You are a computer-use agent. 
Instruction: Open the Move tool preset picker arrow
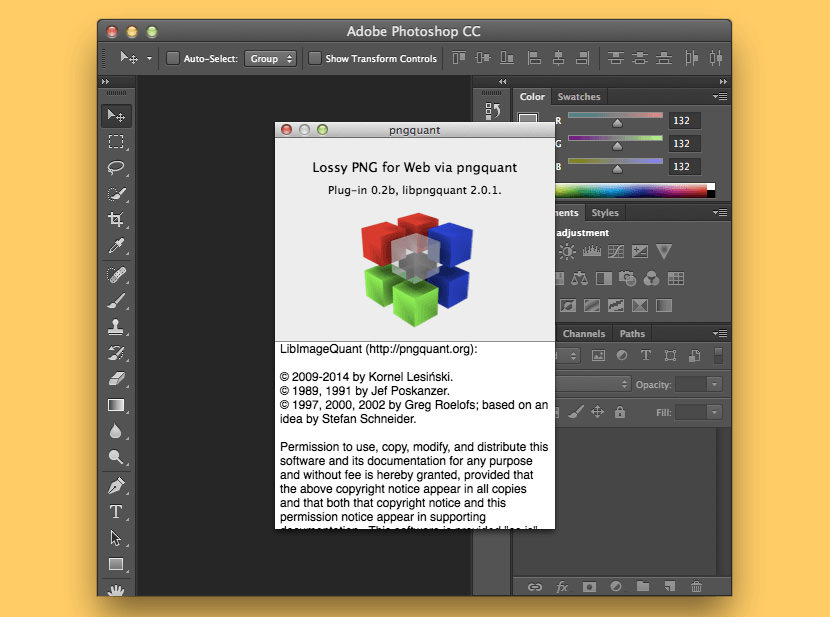[x=149, y=58]
